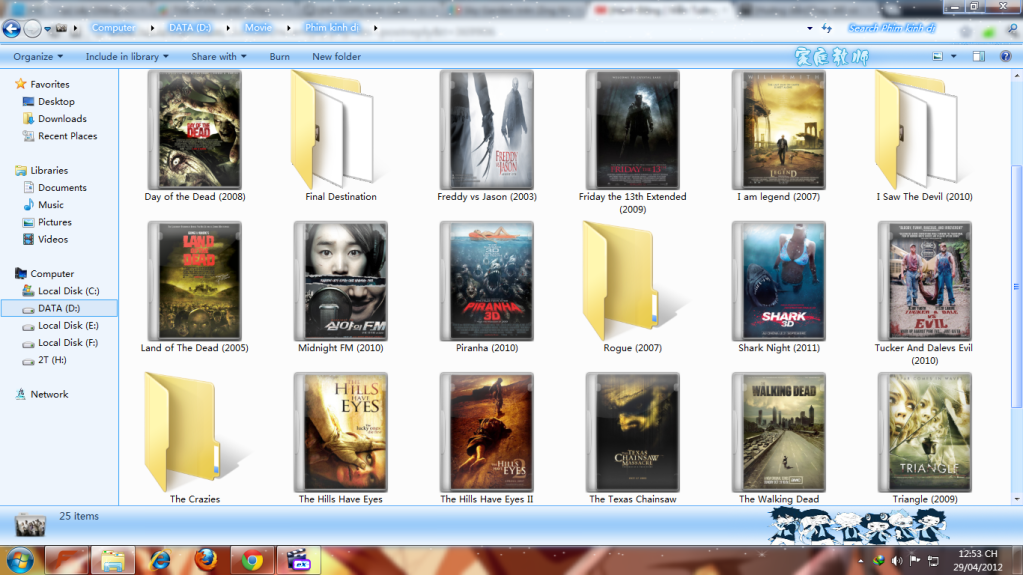1023x575 pixels.
Task: Select The Hills Have Eyes icon
Action: point(341,433)
